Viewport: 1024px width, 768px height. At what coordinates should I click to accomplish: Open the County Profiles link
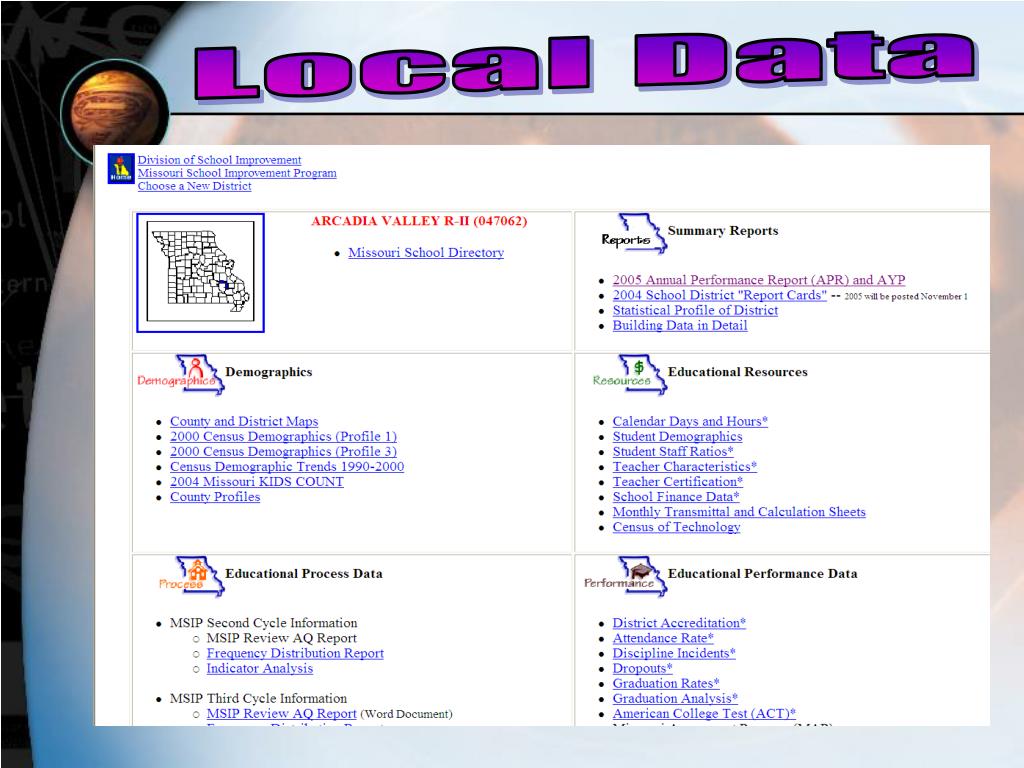215,497
